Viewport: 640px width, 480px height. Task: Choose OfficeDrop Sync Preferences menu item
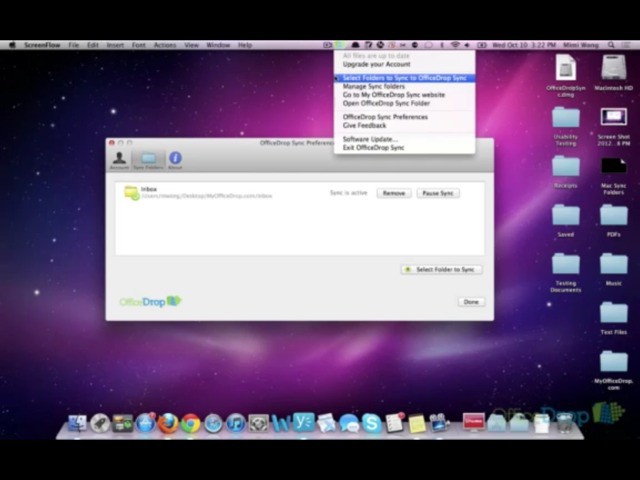point(385,117)
